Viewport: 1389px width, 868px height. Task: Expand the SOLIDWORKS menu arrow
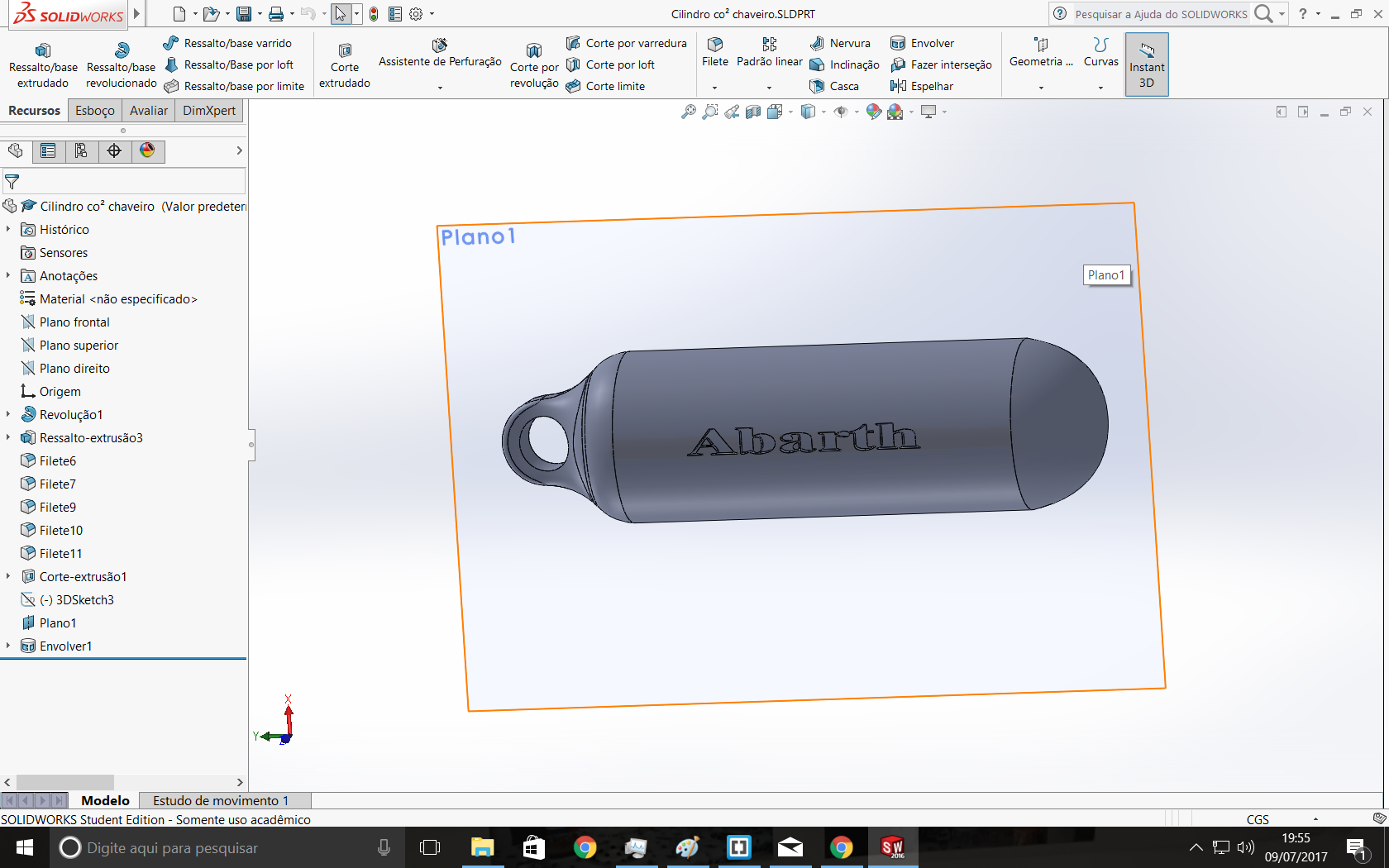(x=137, y=14)
